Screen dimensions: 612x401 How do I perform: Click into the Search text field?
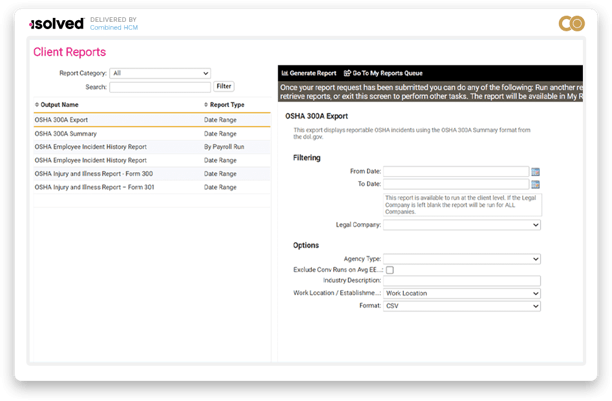tap(159, 87)
